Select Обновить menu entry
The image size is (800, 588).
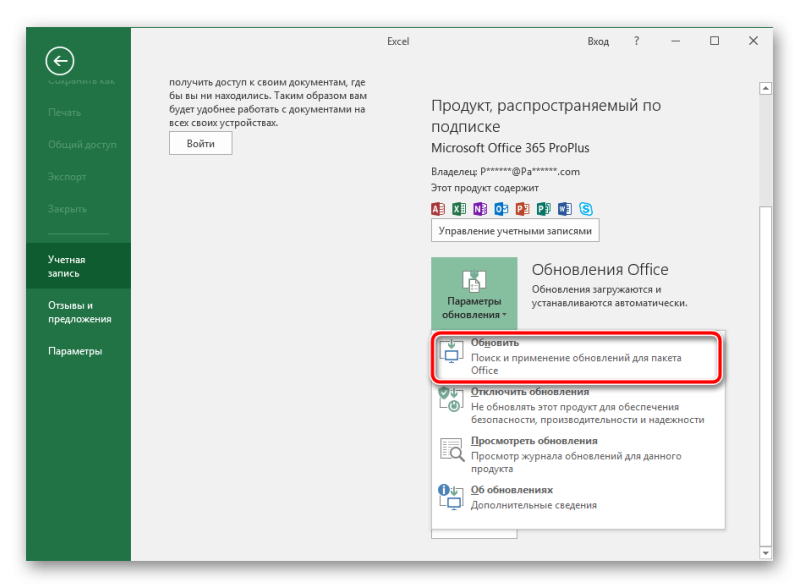[577, 356]
